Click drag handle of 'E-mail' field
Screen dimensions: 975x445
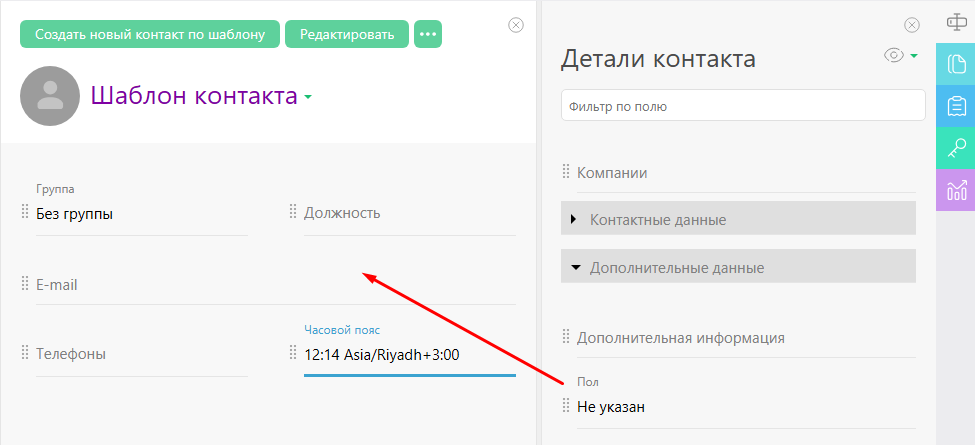pyautogui.click(x=25, y=284)
